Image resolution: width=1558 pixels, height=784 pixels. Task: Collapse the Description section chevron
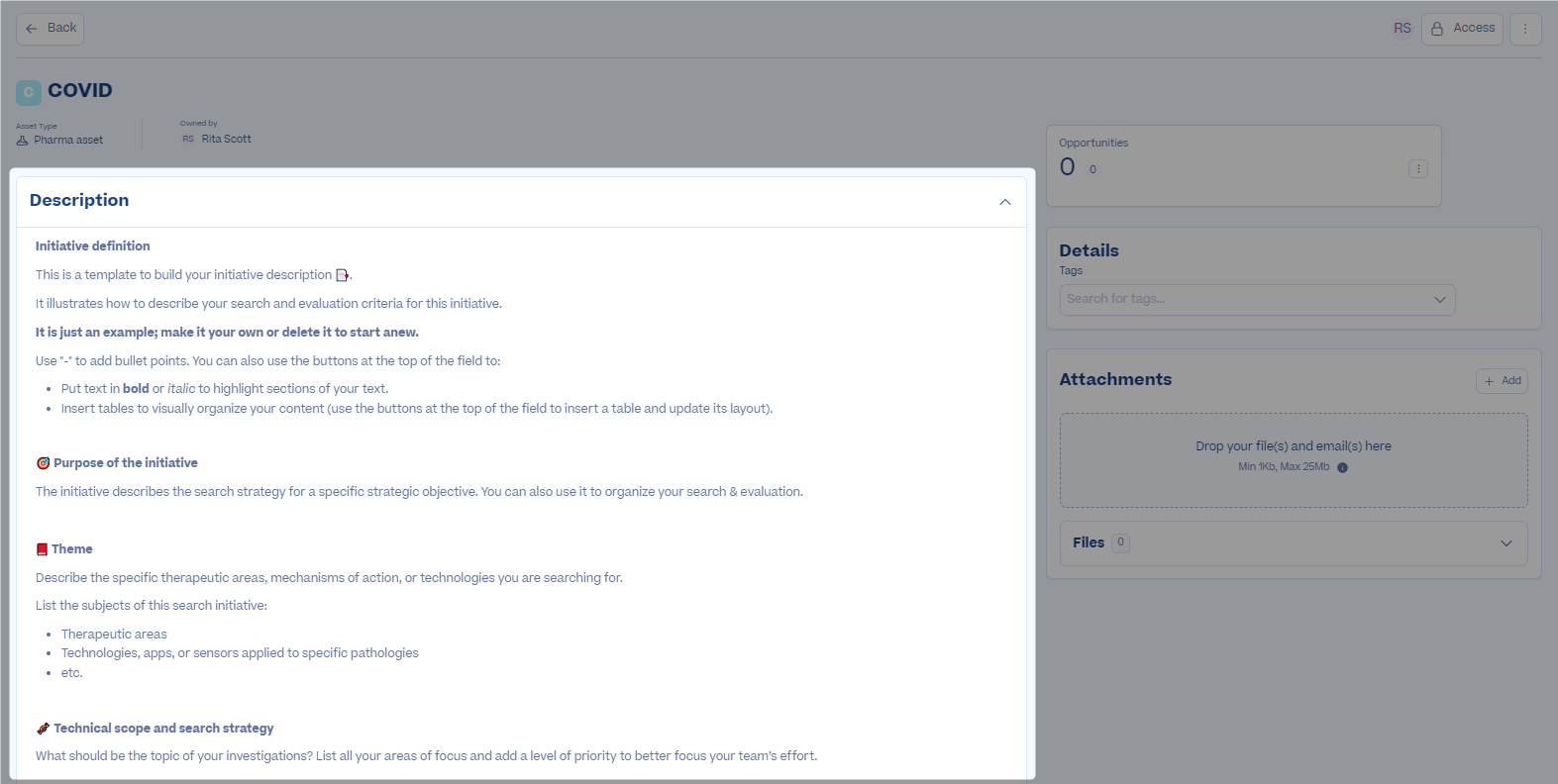1004,202
